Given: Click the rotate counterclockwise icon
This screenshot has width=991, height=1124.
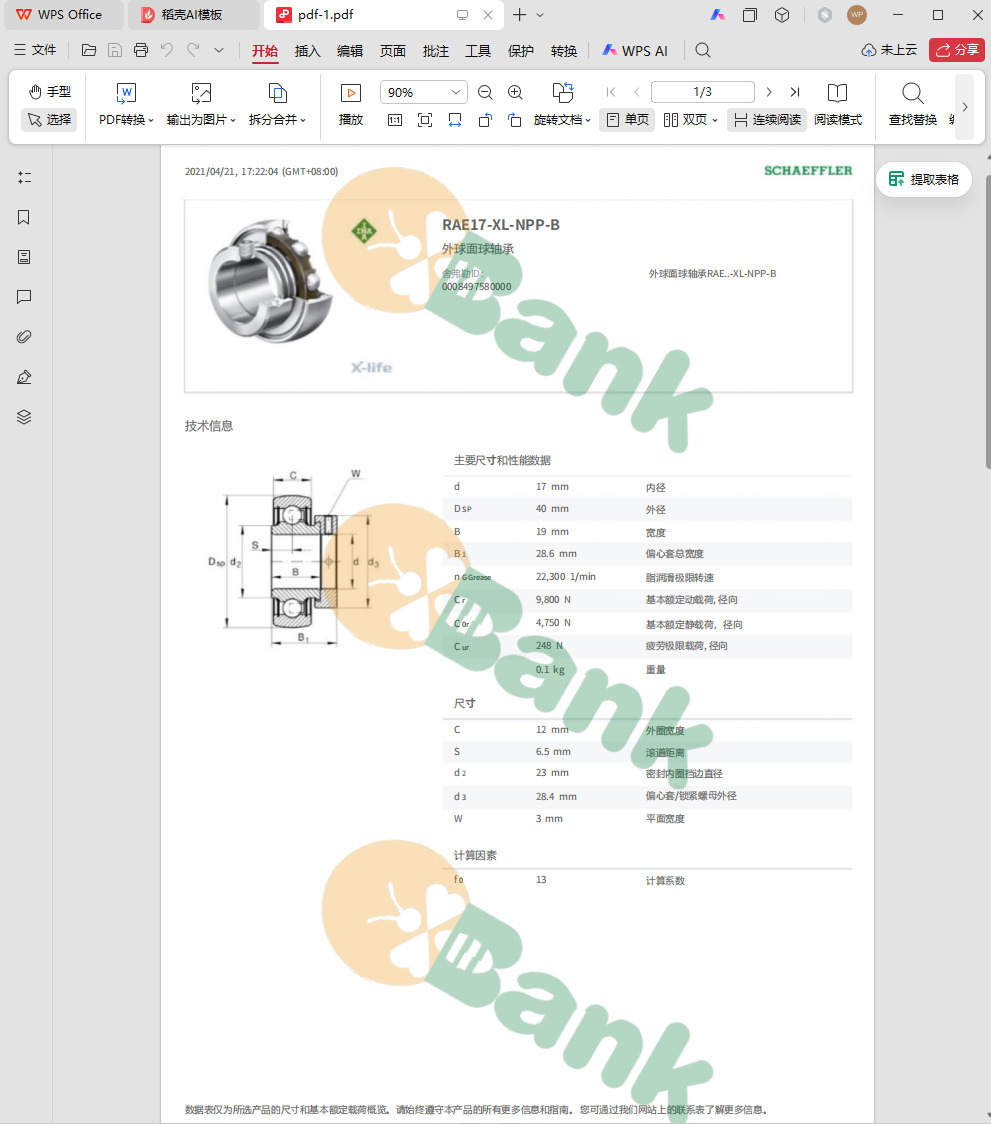Looking at the screenshot, I should (x=485, y=120).
